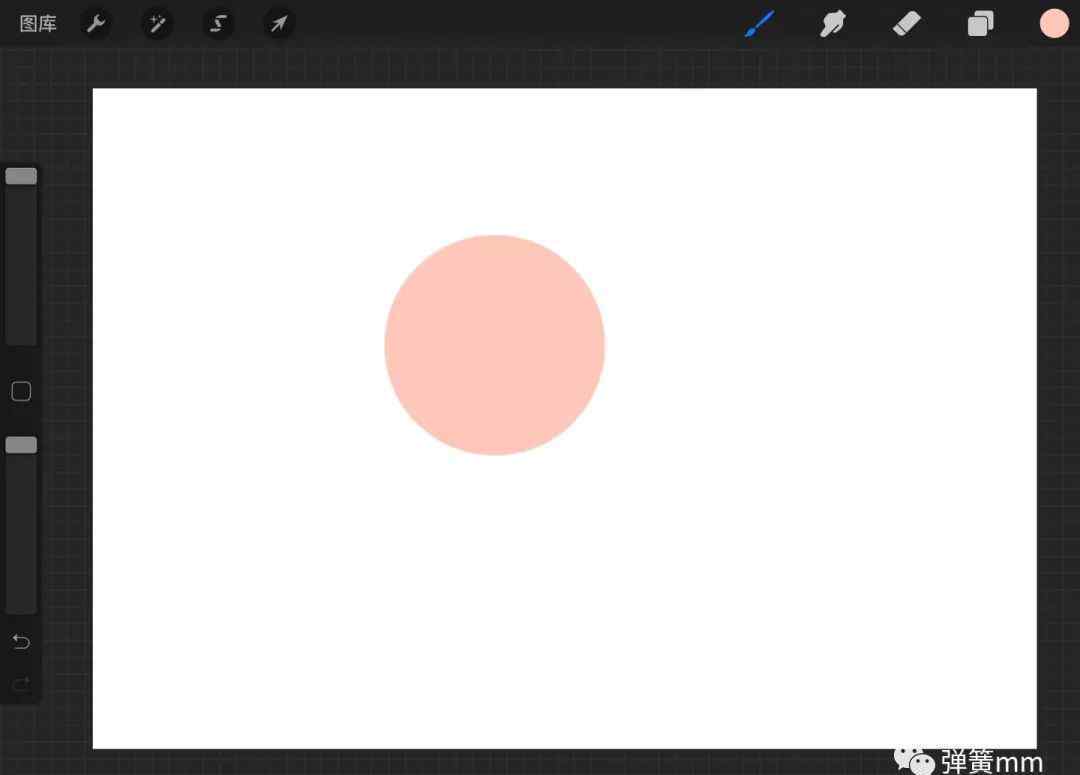Open the Adjustments magic wand menu
Viewport: 1080px width, 775px height.
(157, 24)
